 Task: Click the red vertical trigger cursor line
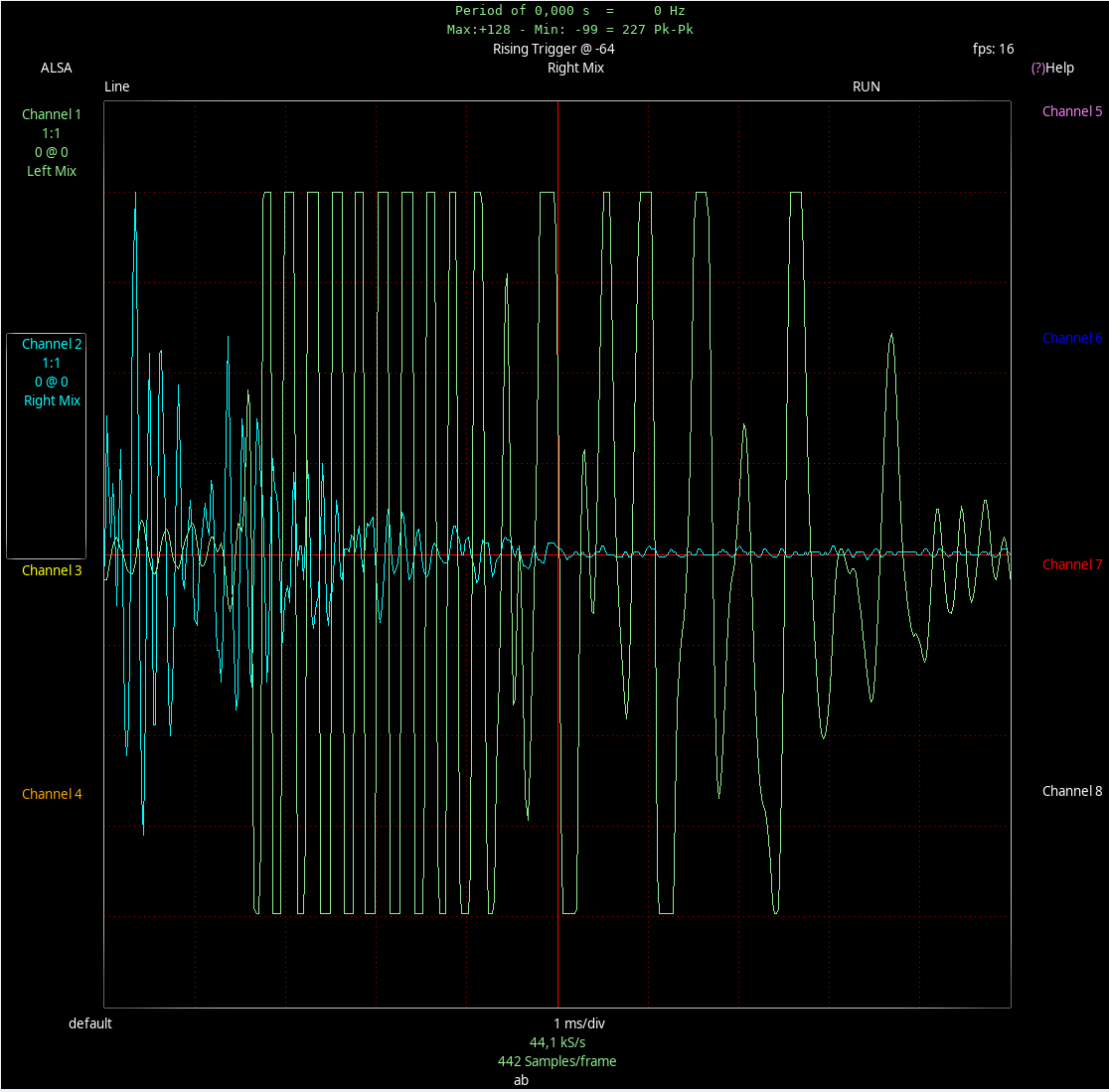point(558,554)
